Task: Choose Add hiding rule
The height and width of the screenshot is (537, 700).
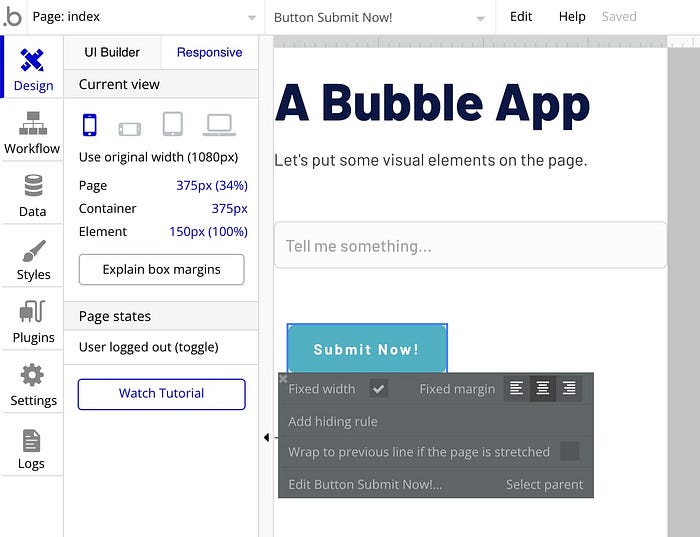Action: pos(333,421)
